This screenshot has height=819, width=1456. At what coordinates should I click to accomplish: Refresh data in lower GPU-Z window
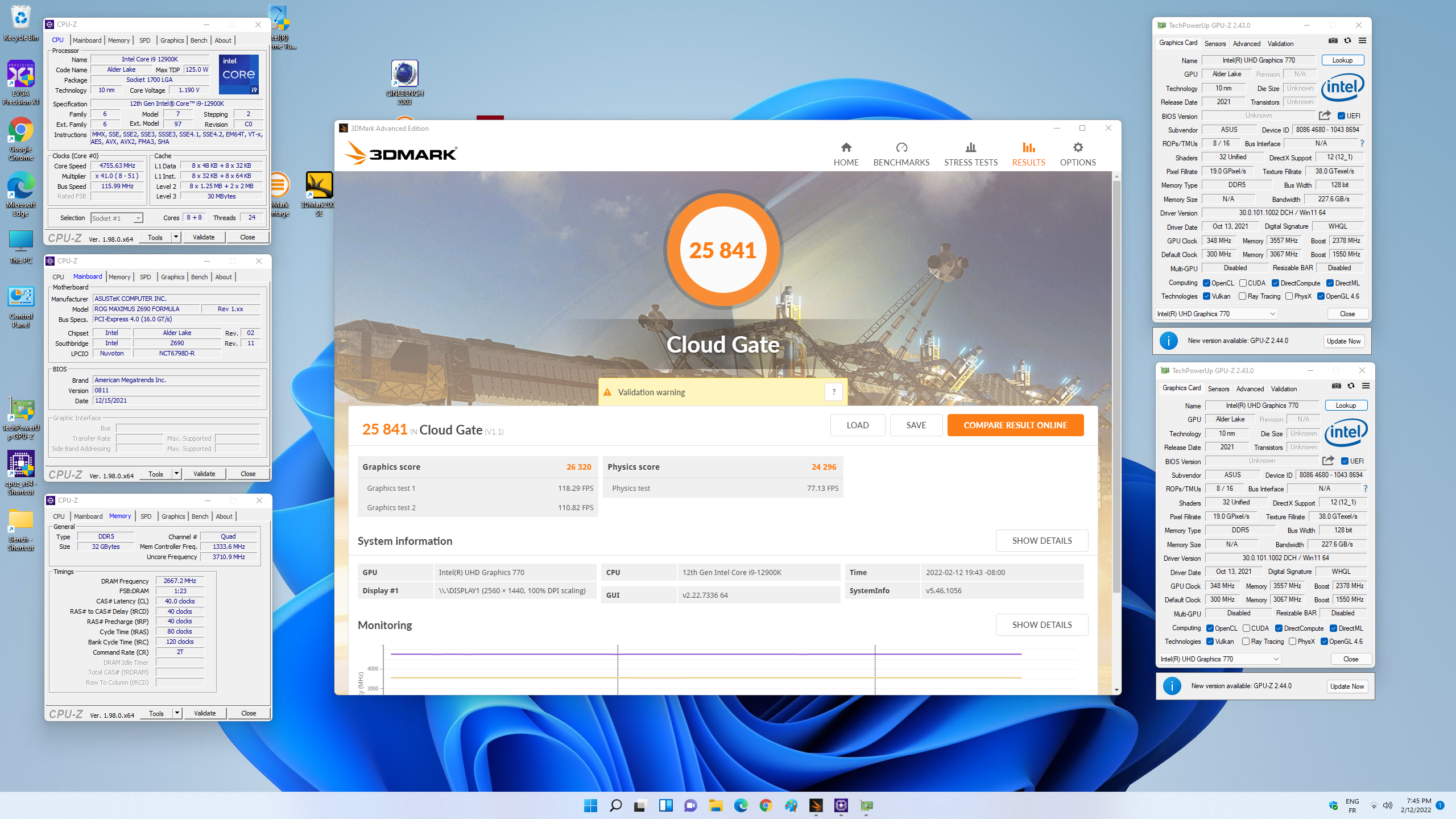[1351, 386]
